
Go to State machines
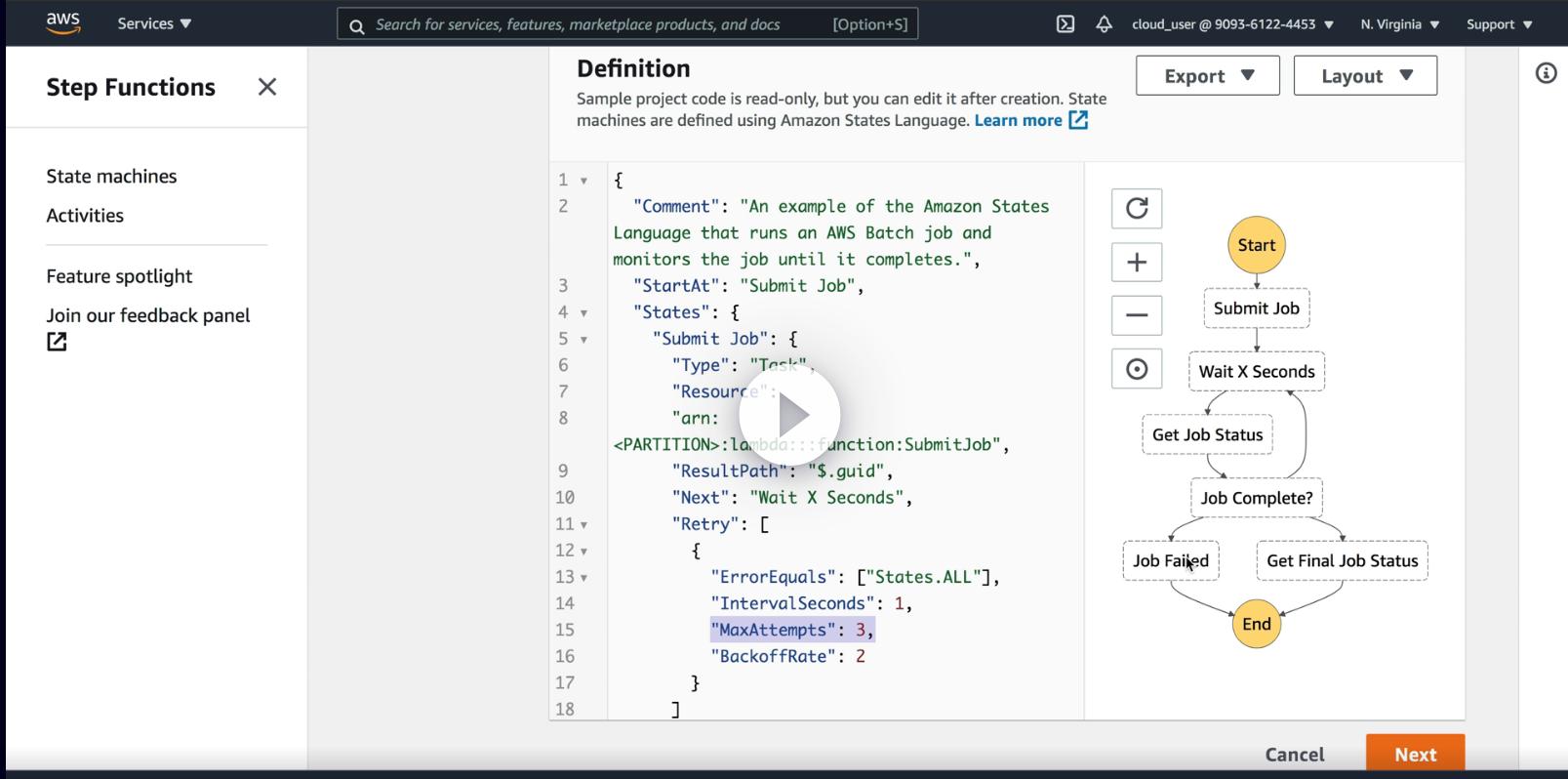click(x=111, y=176)
